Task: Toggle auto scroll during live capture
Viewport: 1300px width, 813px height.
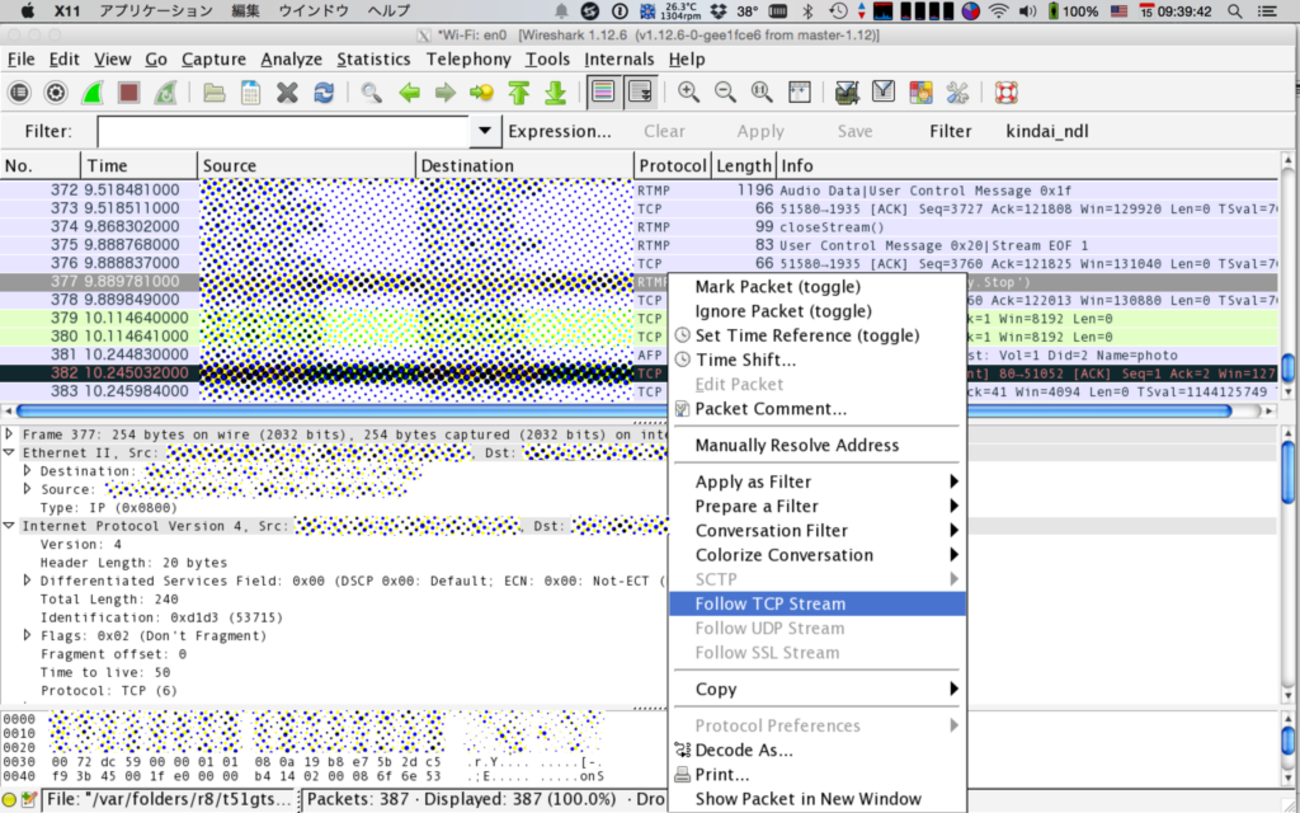Action: (x=640, y=93)
